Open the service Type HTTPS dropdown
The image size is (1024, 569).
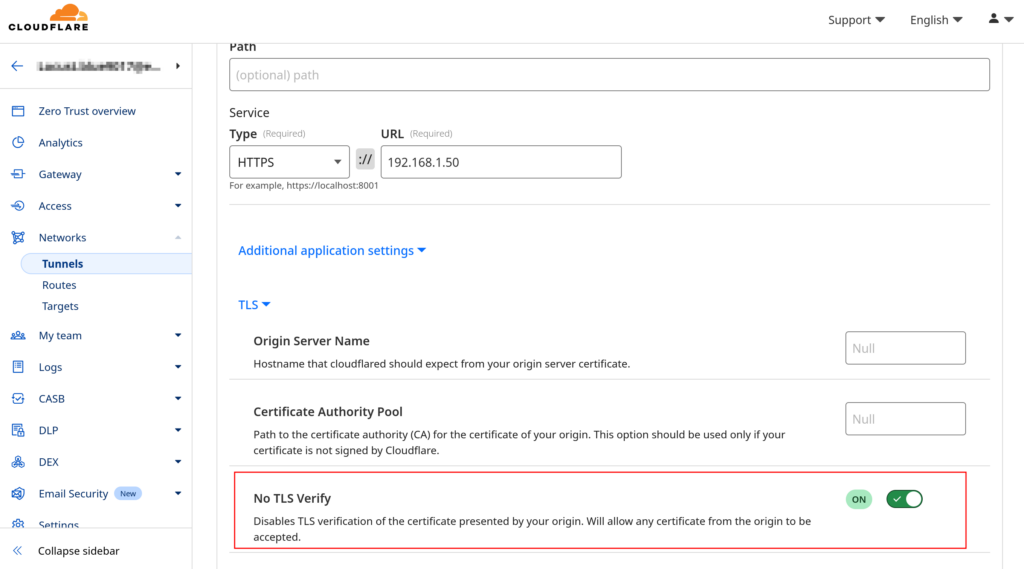(289, 162)
